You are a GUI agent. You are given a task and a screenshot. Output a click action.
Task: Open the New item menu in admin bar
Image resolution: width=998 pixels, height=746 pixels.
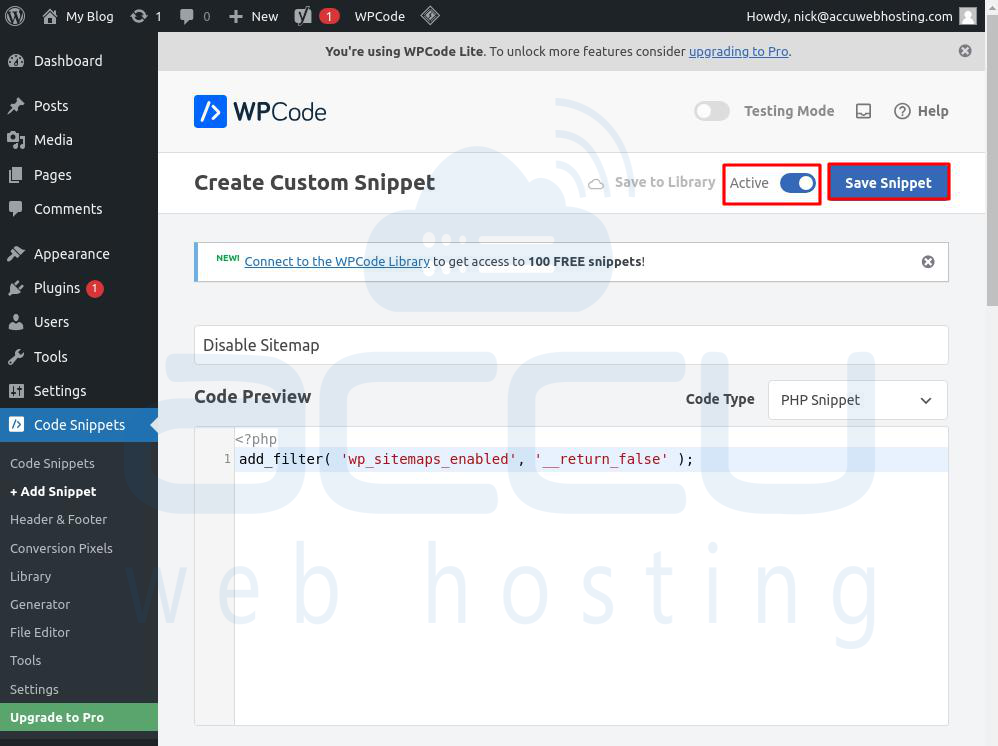253,15
